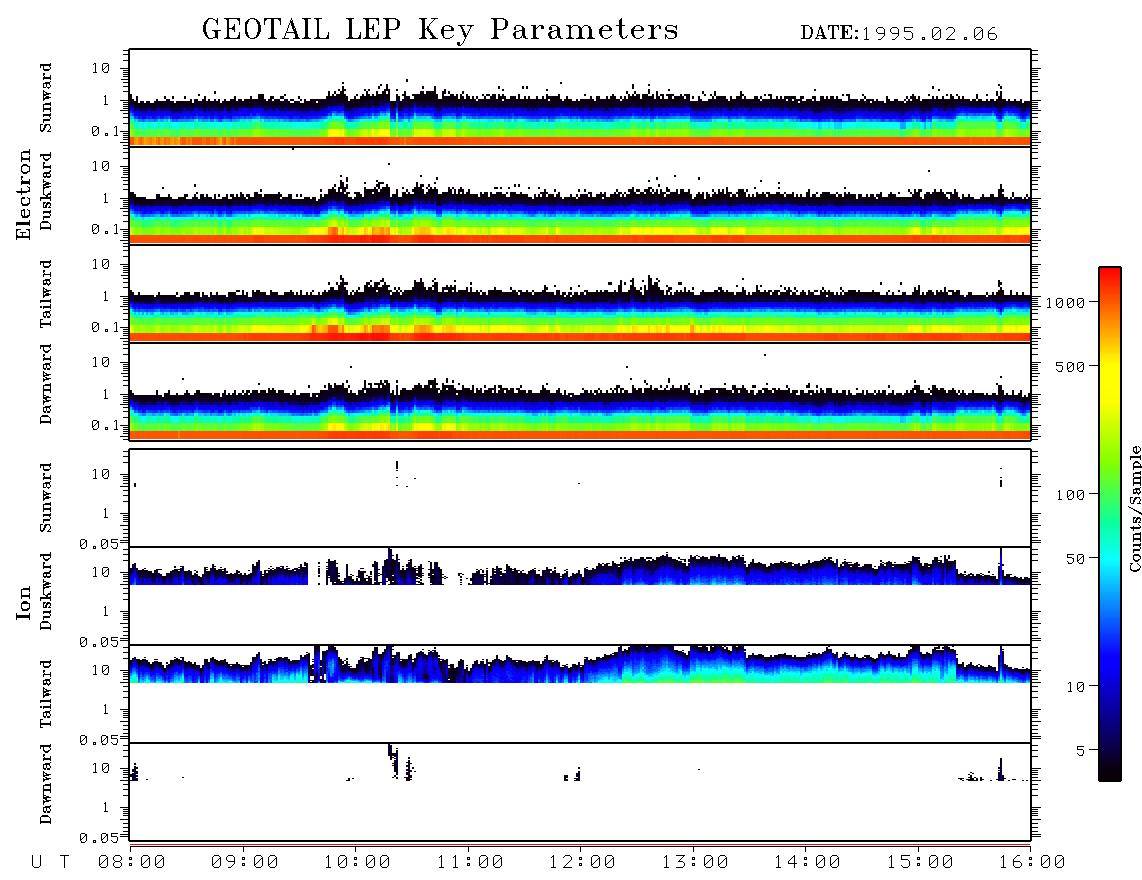Click the Electron 'Sunward' panel label
This screenshot has width=1142, height=880.
point(46,98)
